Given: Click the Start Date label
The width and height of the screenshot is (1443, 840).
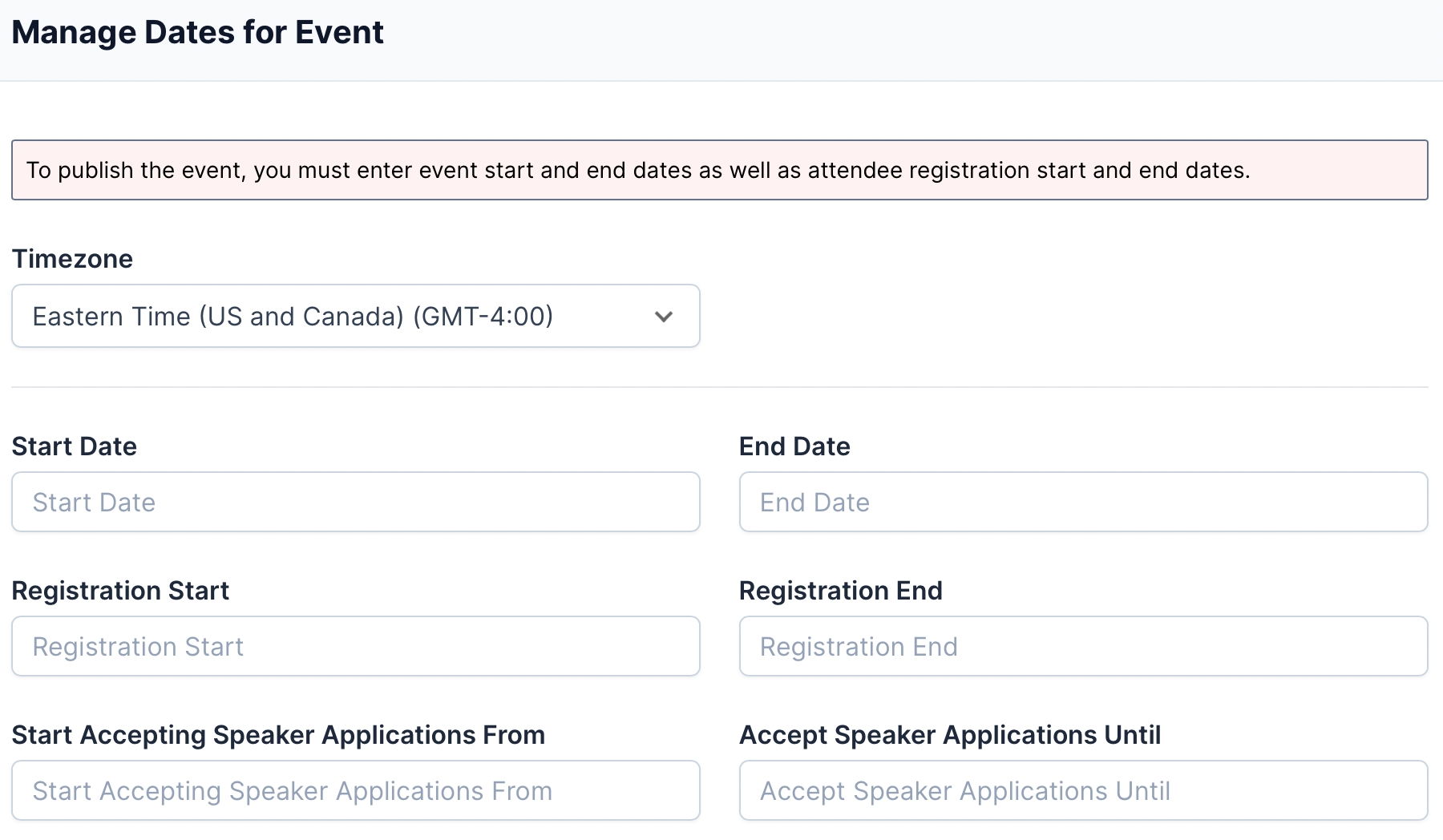Looking at the screenshot, I should pyautogui.click(x=74, y=446).
